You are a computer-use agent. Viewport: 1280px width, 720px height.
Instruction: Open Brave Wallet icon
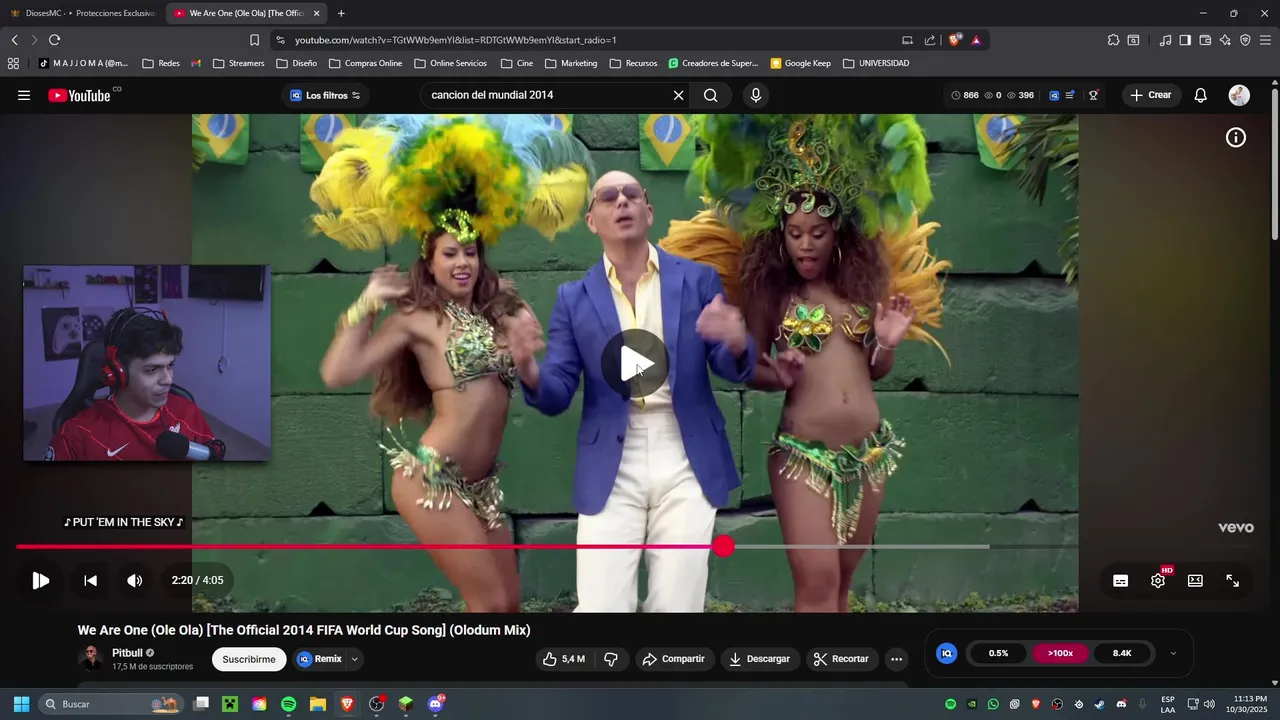click(x=1205, y=40)
